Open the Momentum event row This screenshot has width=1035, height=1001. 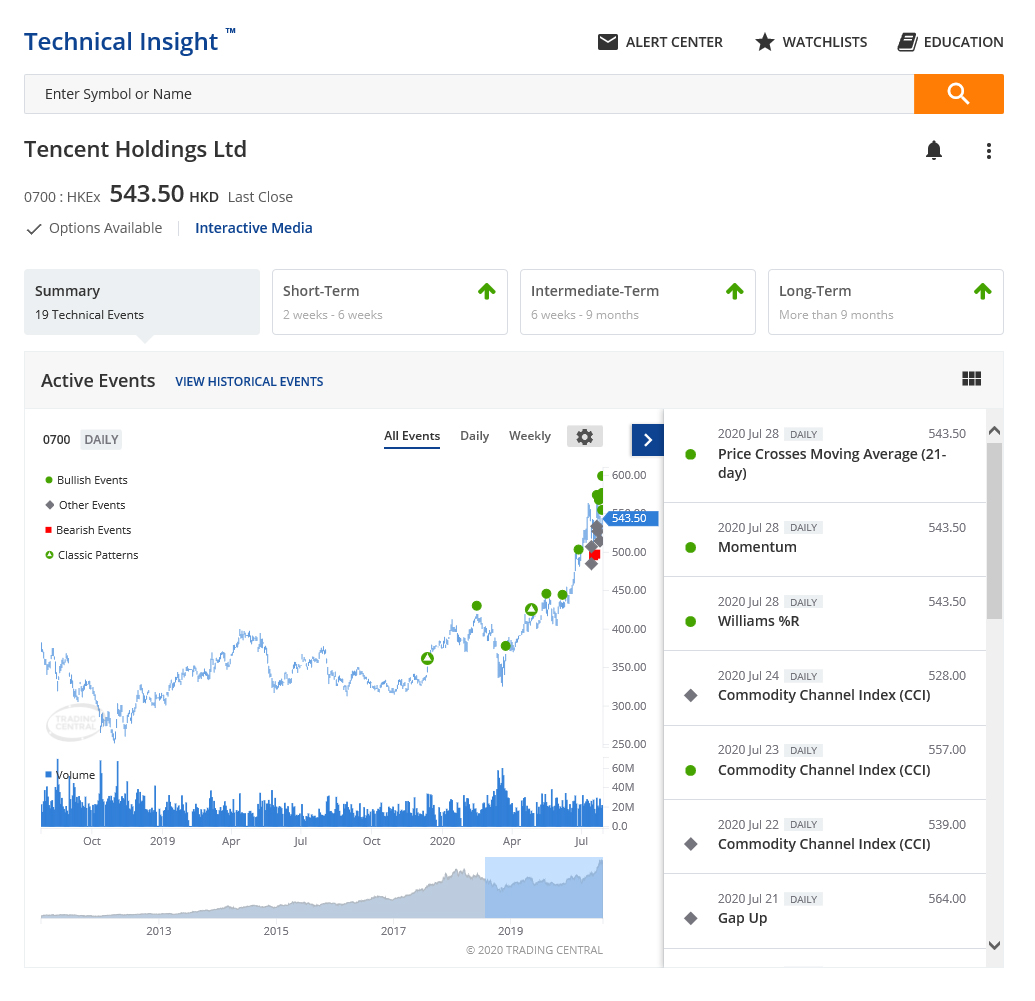click(x=824, y=540)
